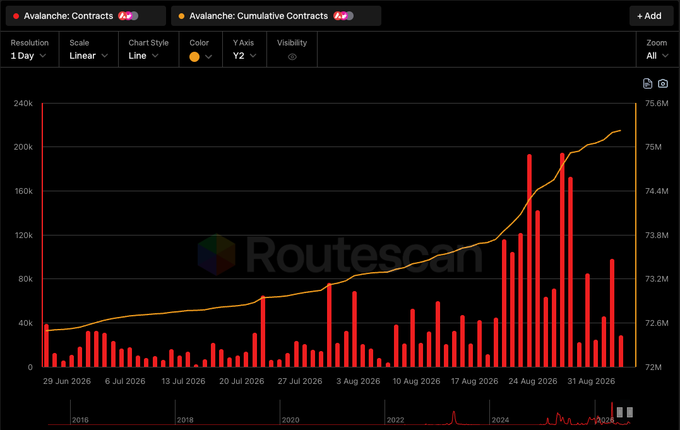This screenshot has width=680, height=430.
Task: Click x-axis label 24 Aug 2026
Action: pyautogui.click(x=533, y=381)
